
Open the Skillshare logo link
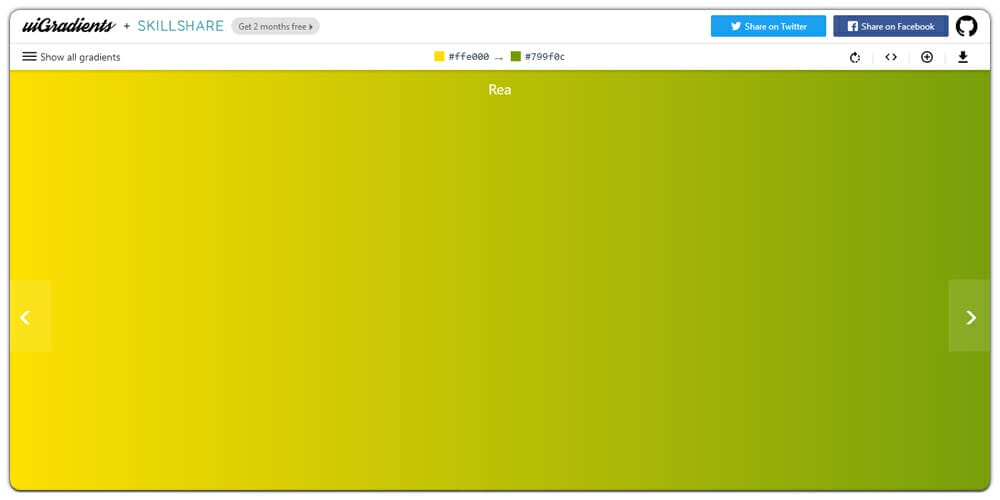pyautogui.click(x=181, y=26)
